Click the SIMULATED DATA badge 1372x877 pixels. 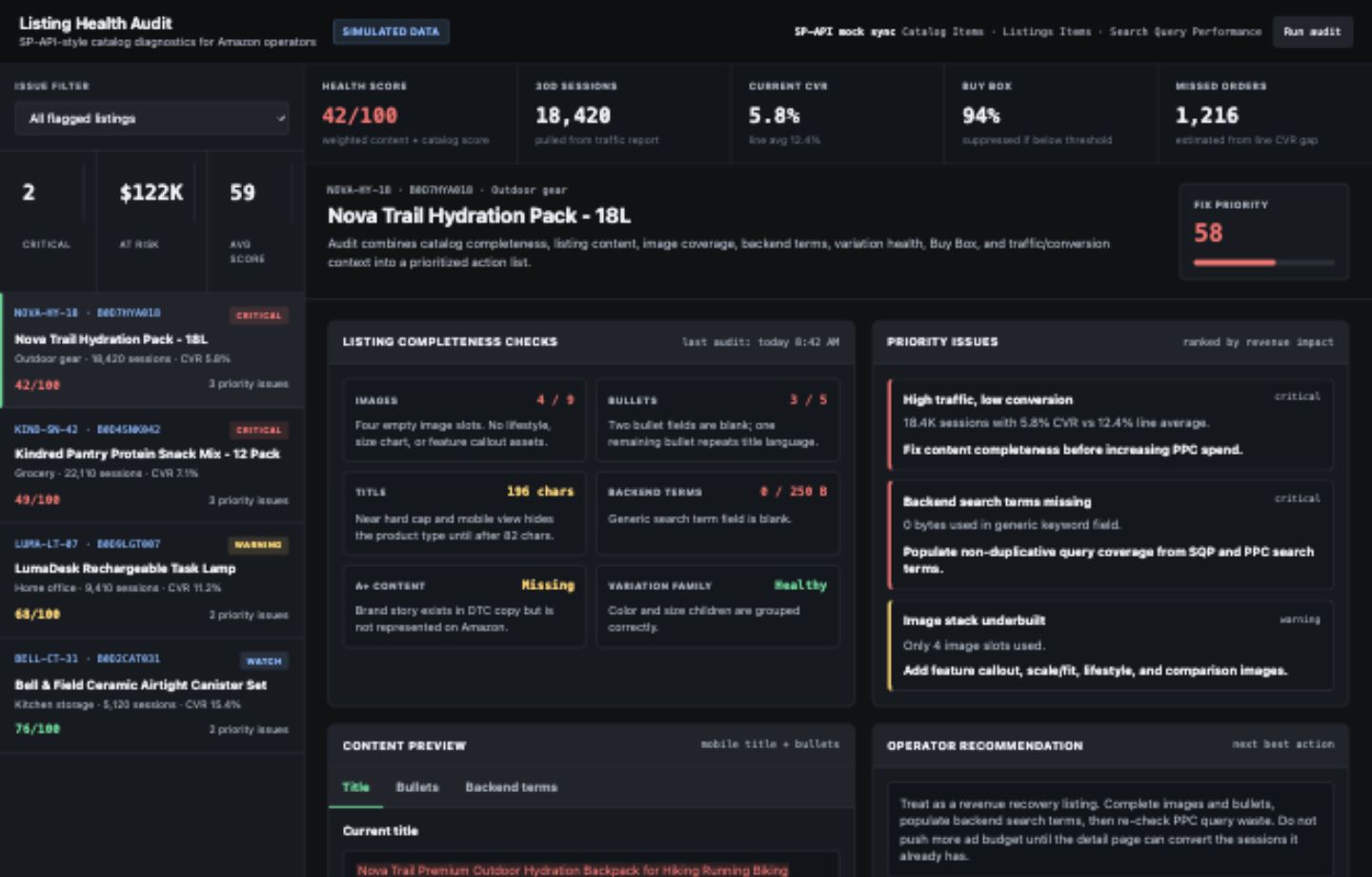click(391, 31)
